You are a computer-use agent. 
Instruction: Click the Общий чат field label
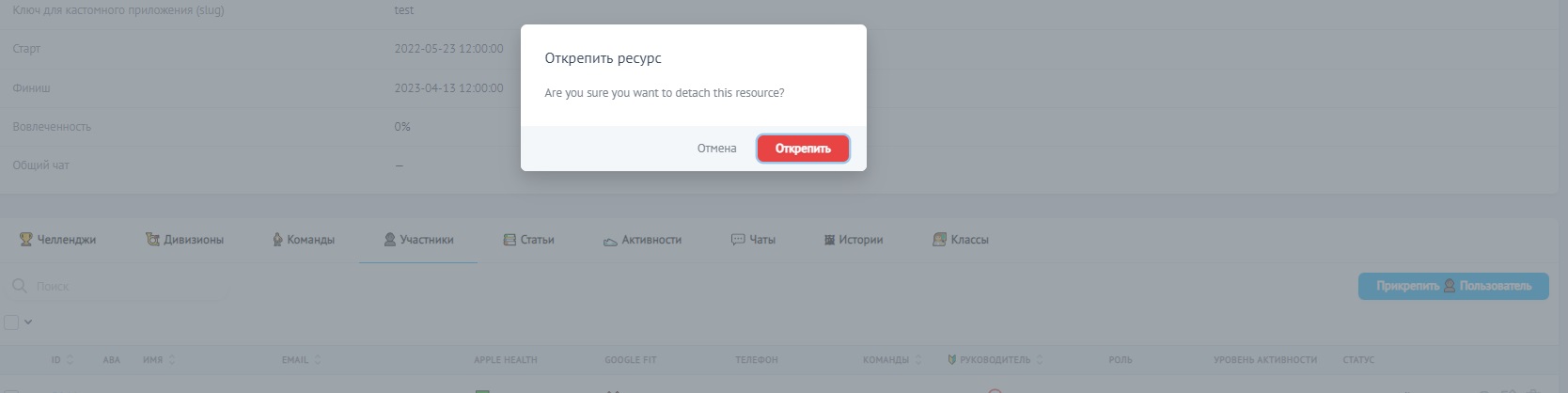(40, 165)
